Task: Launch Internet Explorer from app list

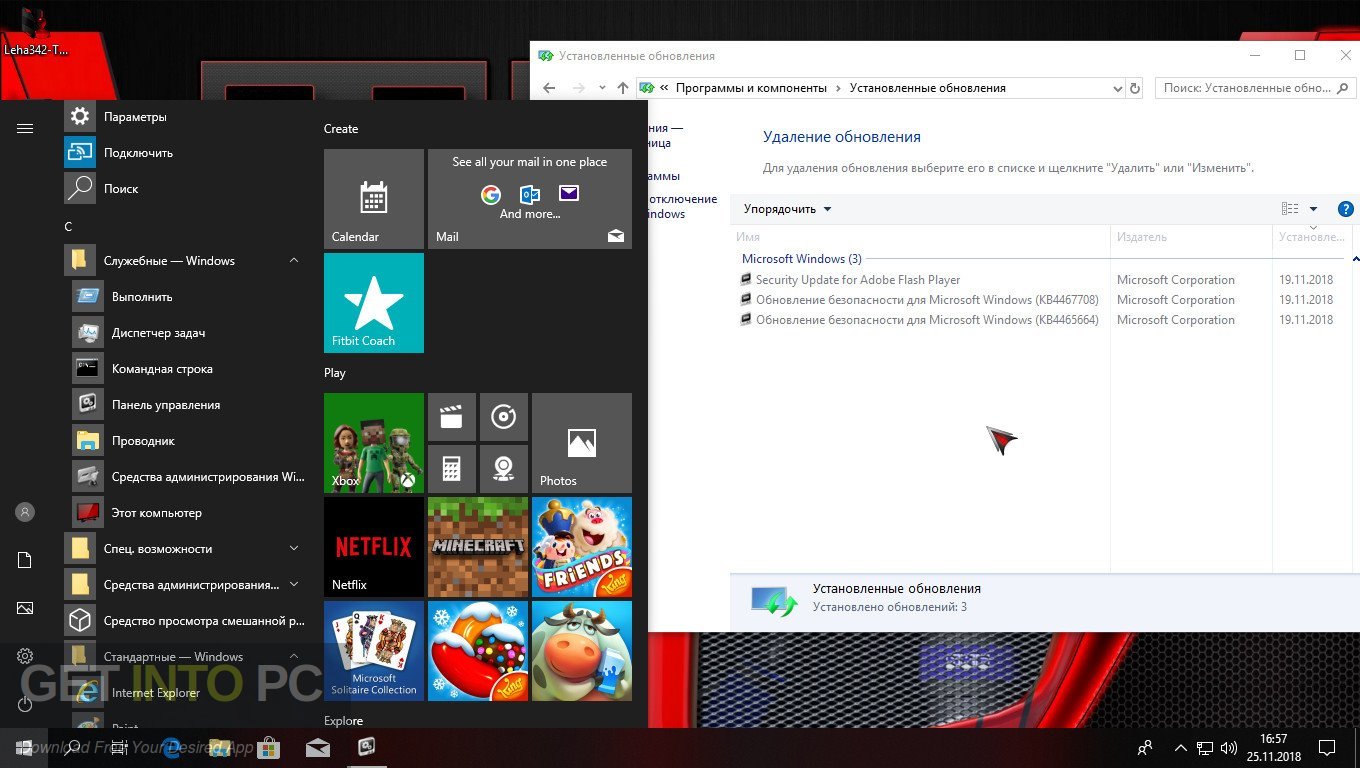Action: point(189,693)
